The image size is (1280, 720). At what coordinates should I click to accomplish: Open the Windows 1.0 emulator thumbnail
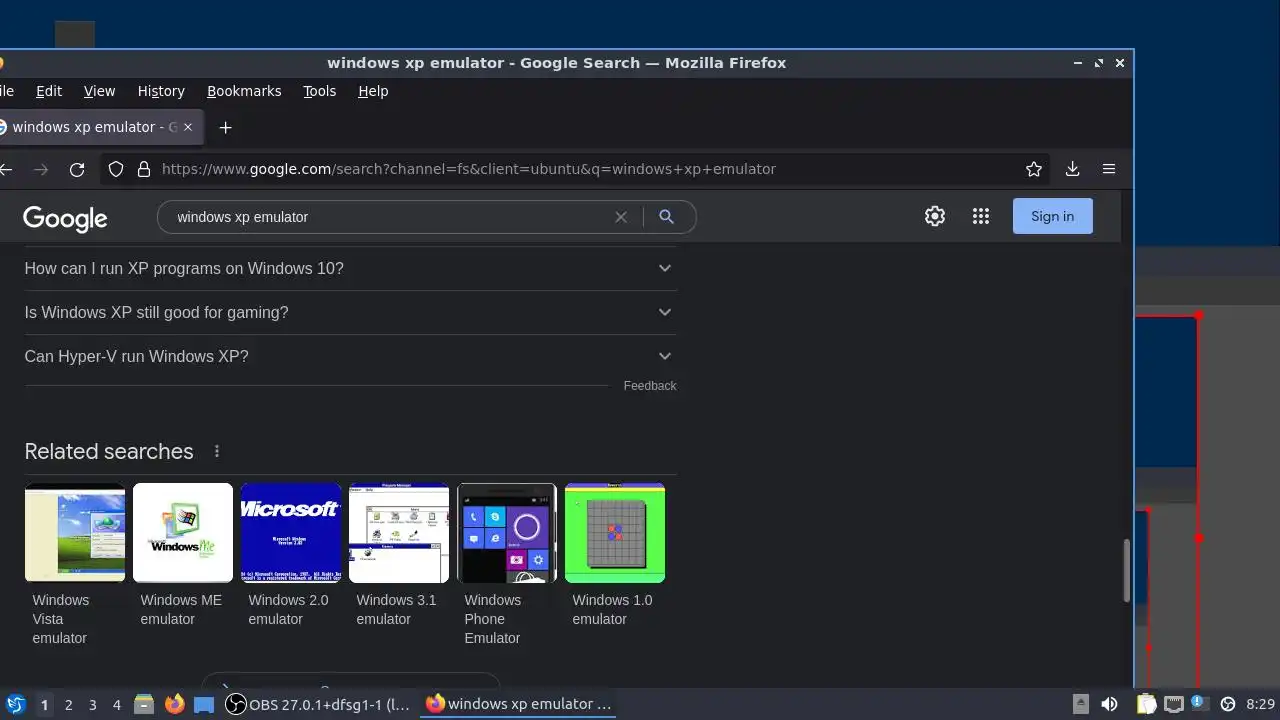pyautogui.click(x=615, y=533)
